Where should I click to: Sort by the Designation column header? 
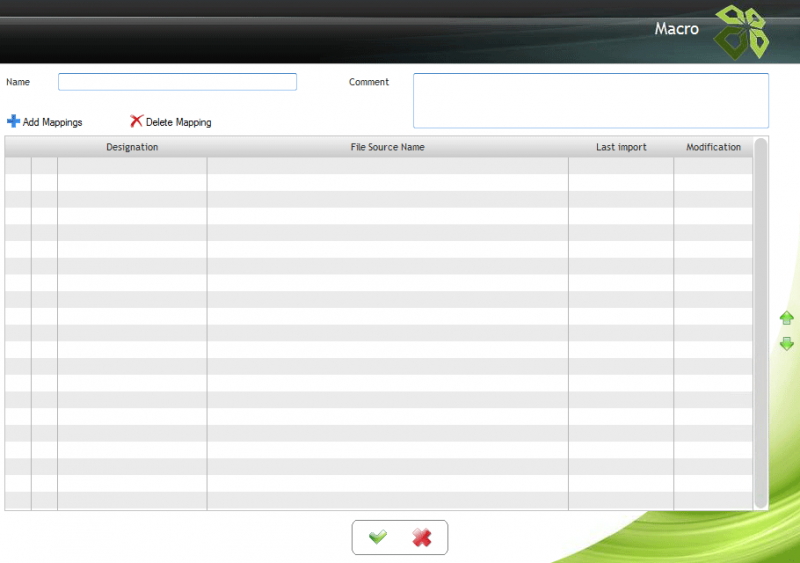point(132,147)
